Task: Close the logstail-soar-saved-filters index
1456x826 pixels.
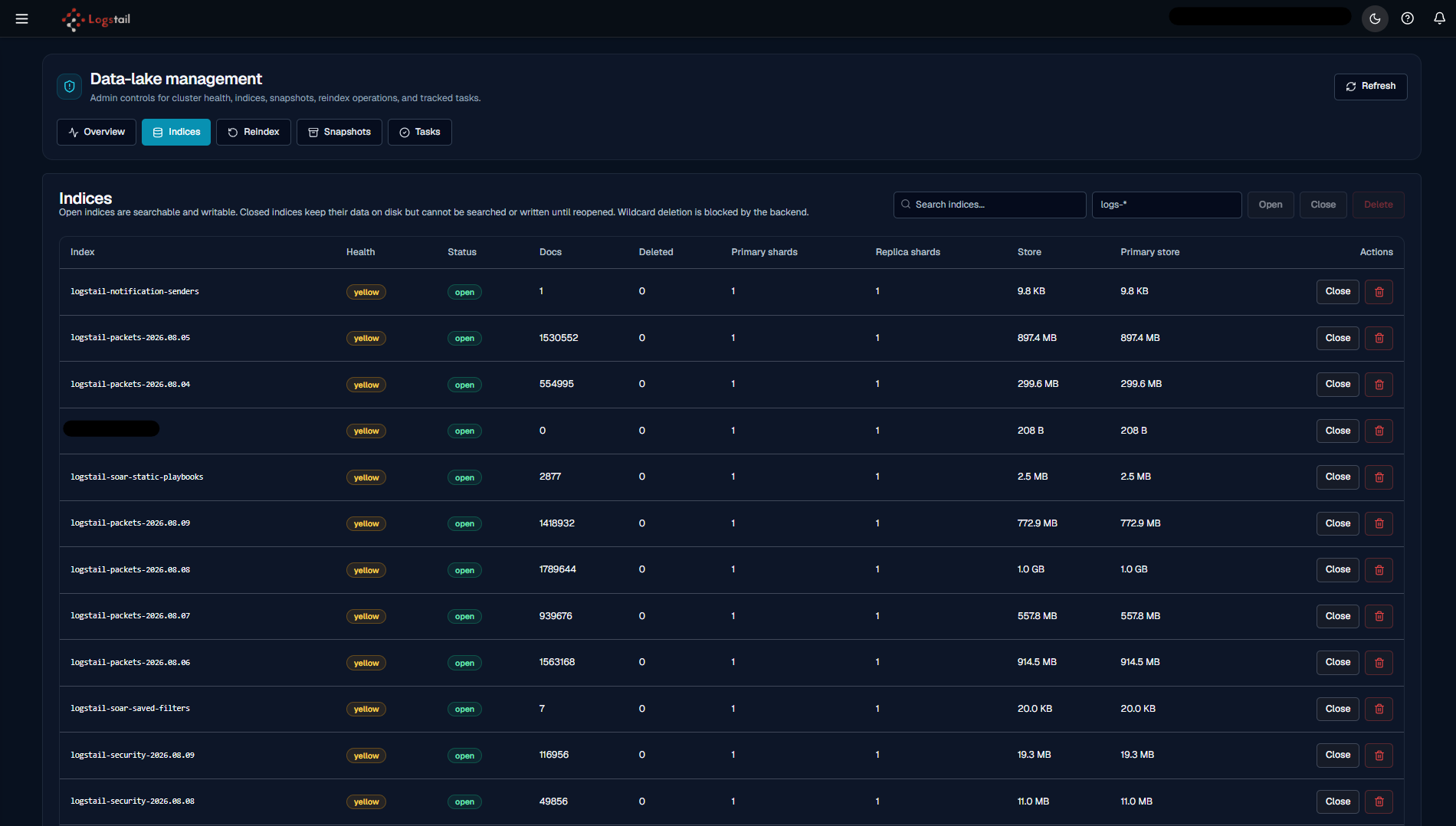Action: point(1338,709)
